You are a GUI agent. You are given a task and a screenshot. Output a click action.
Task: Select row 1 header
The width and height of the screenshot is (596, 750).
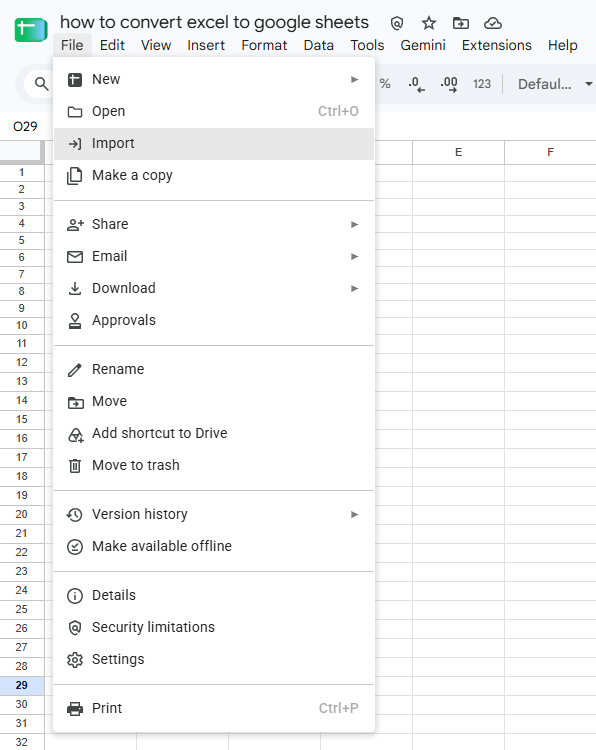(22, 173)
